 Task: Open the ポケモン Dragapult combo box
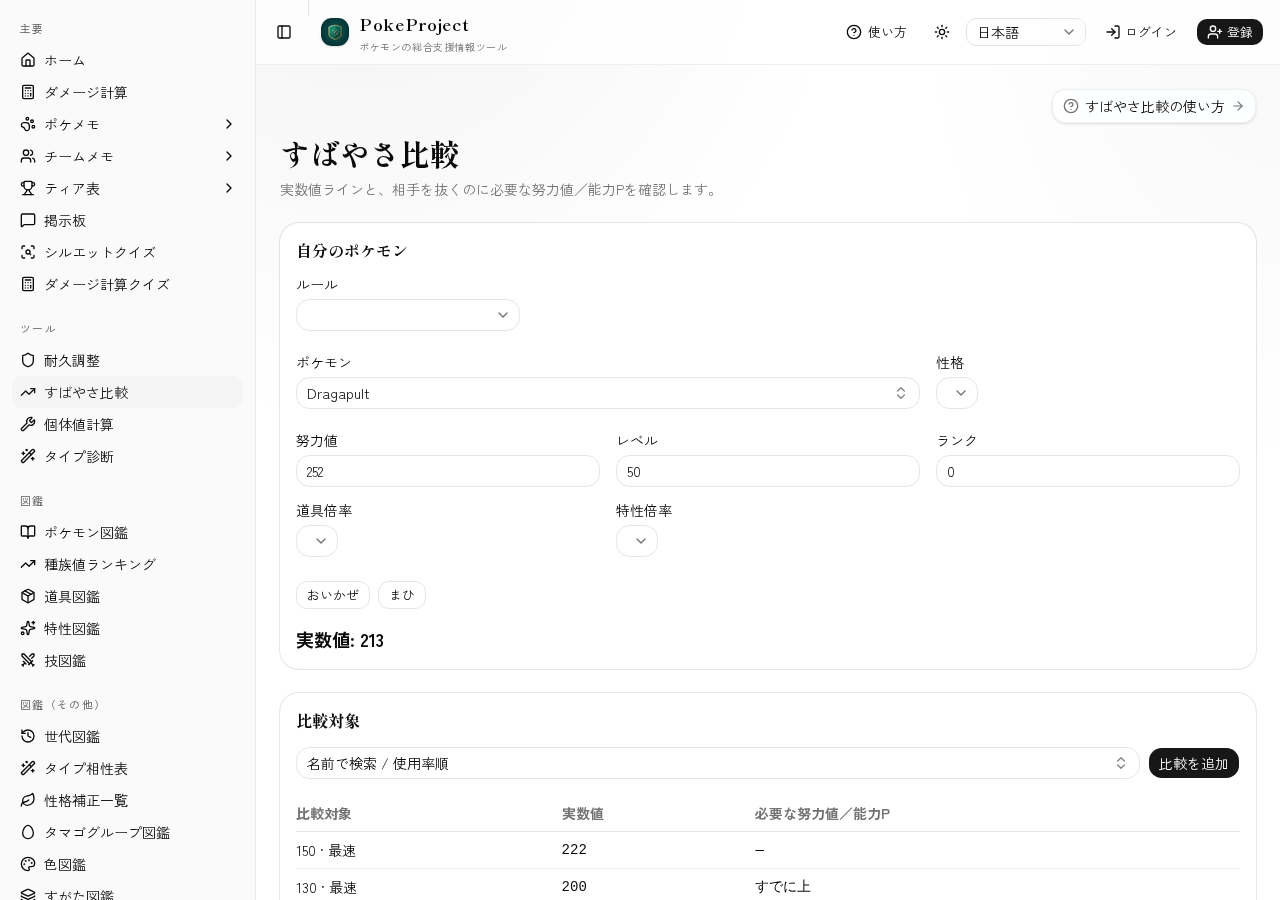[608, 393]
